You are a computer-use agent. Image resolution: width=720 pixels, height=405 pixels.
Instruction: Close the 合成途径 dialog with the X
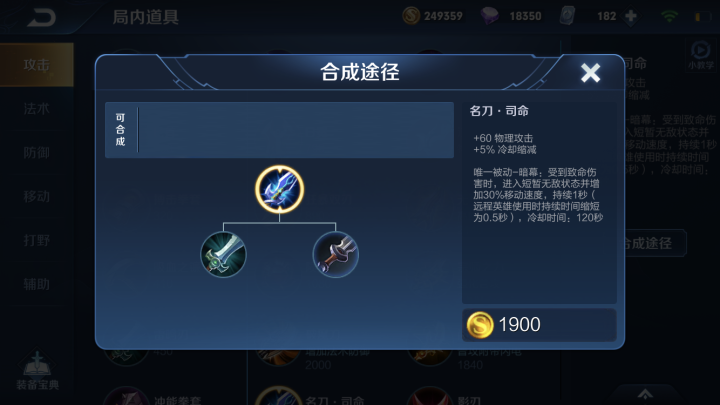(590, 73)
